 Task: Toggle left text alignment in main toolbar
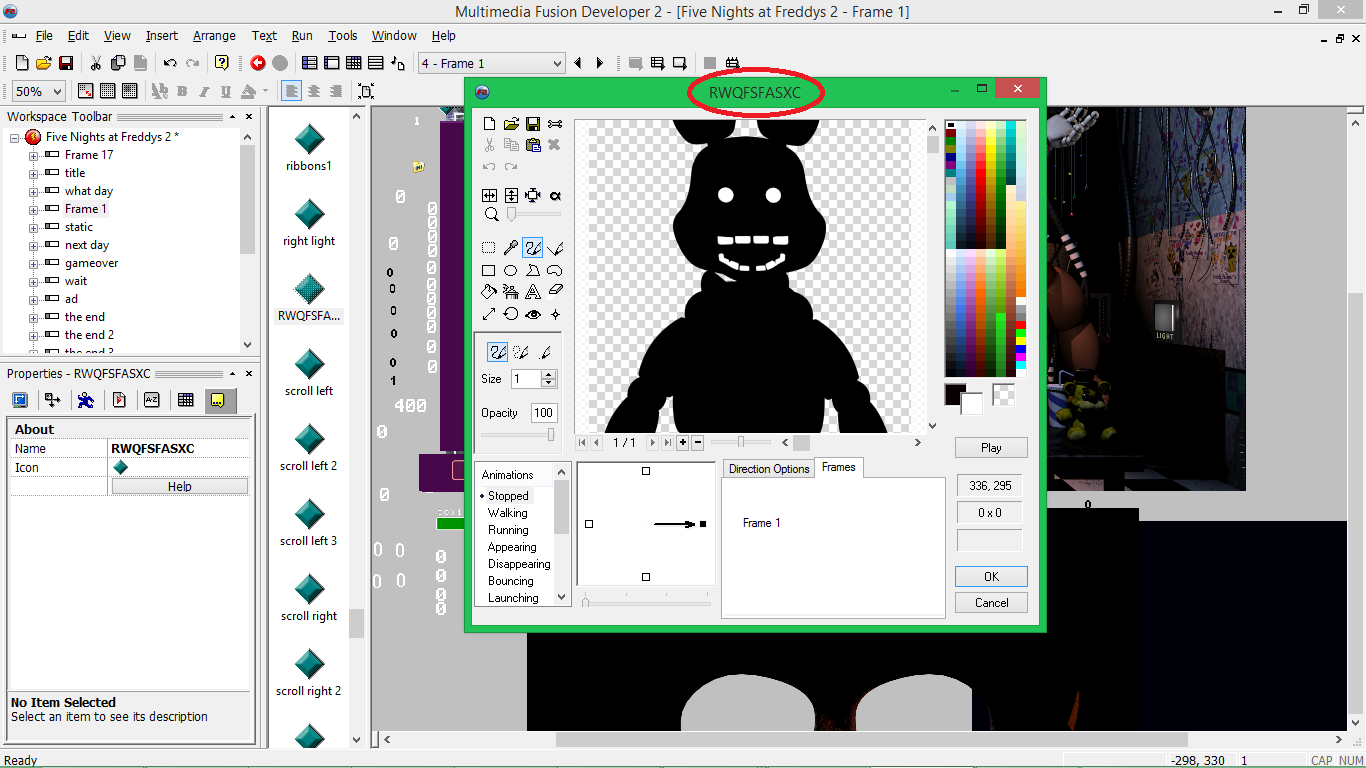pos(291,91)
